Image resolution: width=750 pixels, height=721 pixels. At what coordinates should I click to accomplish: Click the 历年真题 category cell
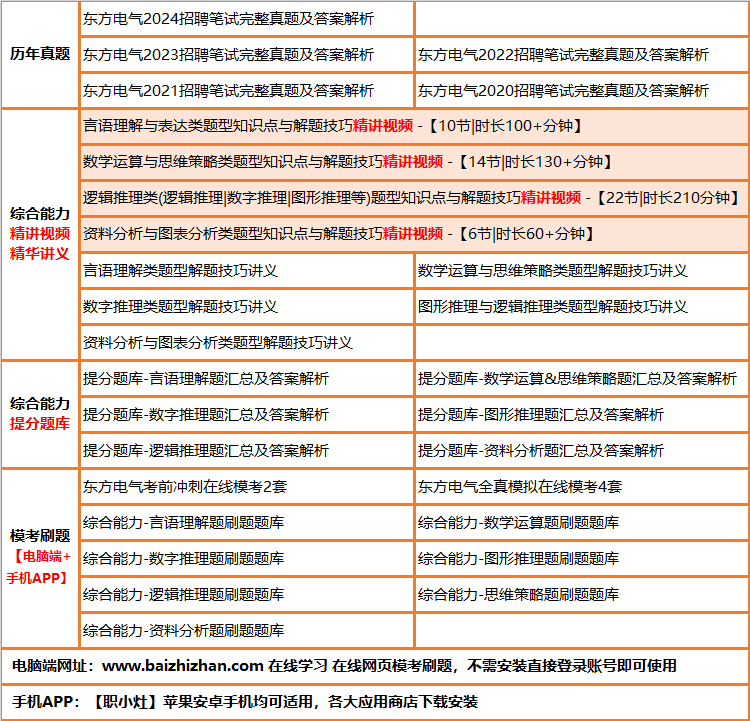coord(40,54)
